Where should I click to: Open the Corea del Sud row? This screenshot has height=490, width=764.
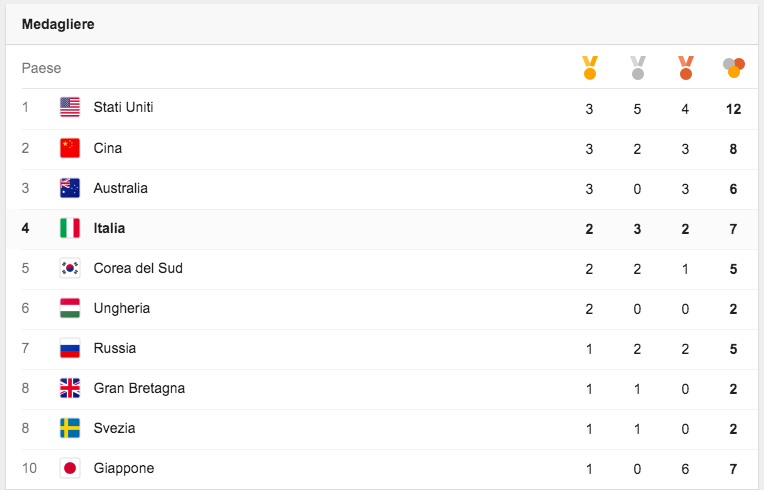tap(138, 268)
